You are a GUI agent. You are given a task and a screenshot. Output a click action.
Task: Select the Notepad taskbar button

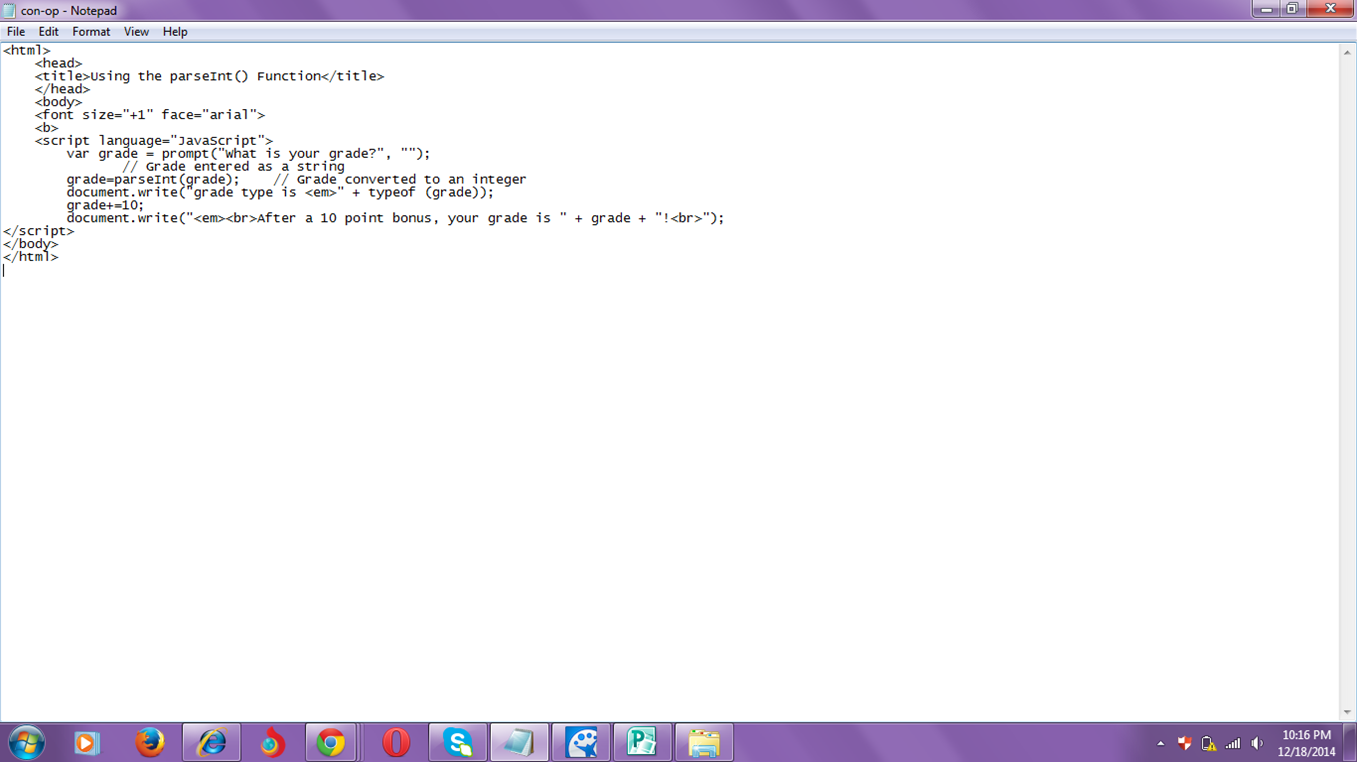point(519,743)
